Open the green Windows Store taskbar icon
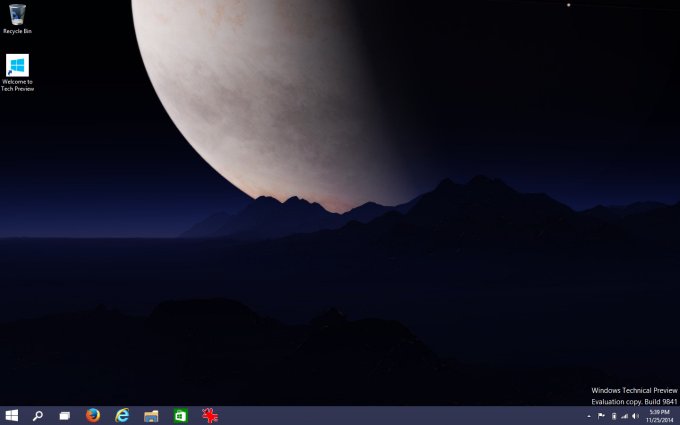This screenshot has width=680, height=425. 180,416
